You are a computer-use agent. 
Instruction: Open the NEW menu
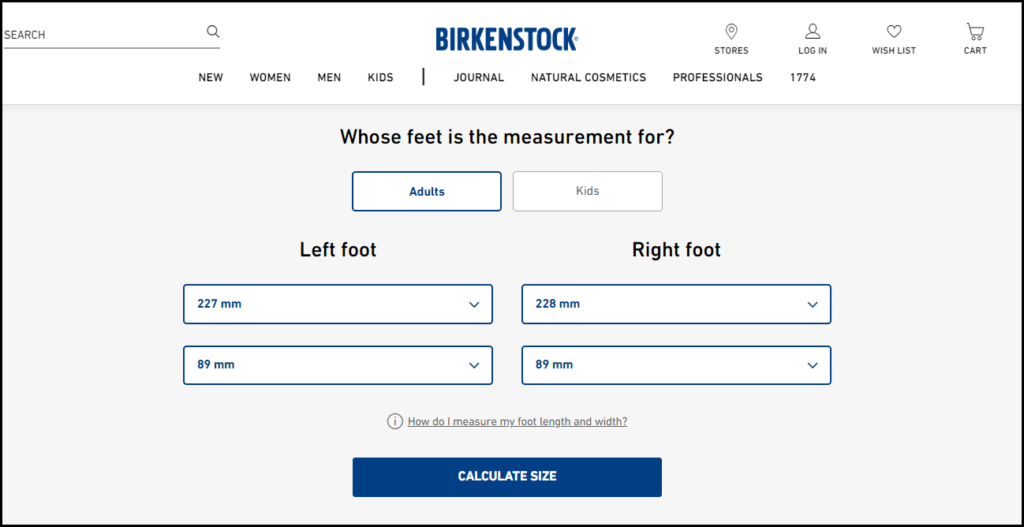(210, 77)
